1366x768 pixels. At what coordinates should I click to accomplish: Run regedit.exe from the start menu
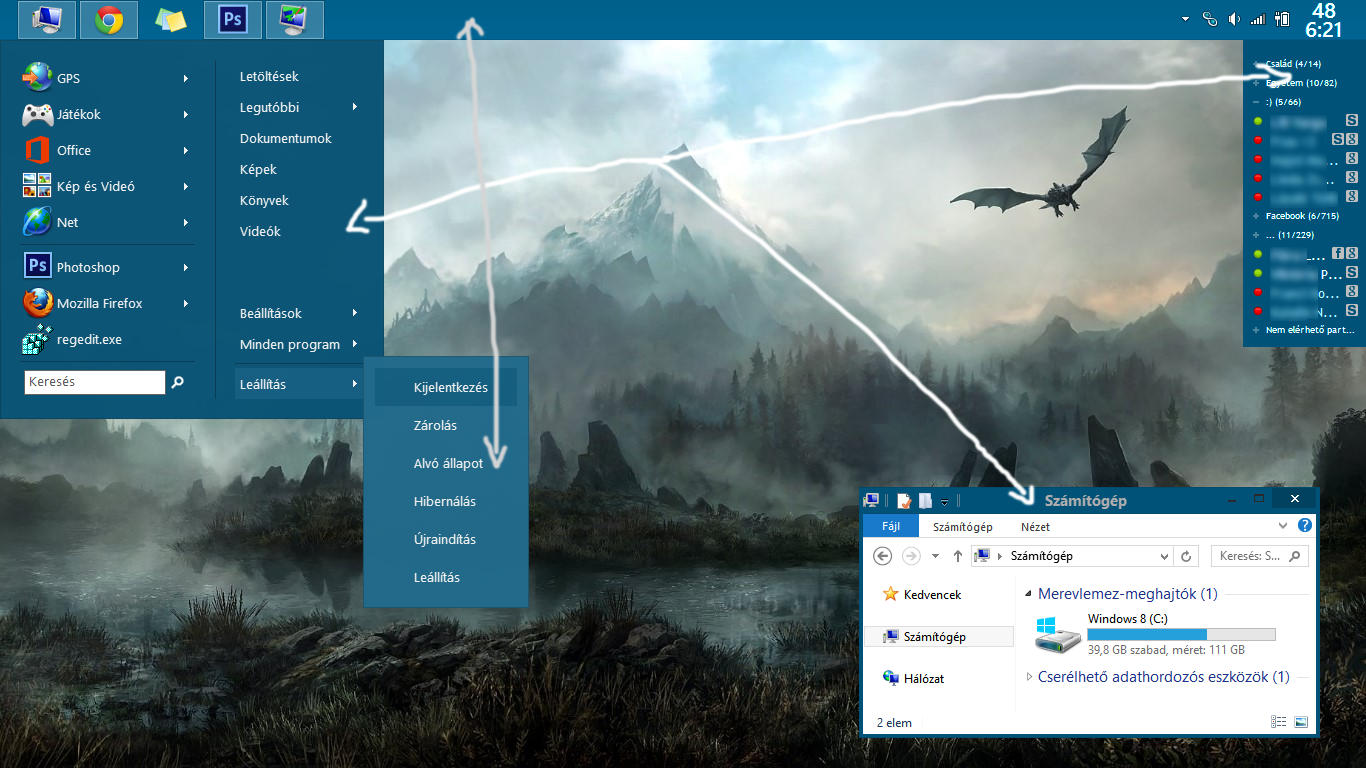coord(38,339)
